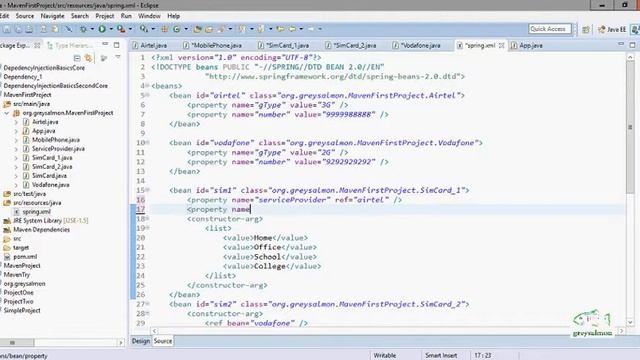Viewport: 640px width, 360px height.
Task: Toggle code folding at line 5 airtel bean
Action: click(x=148, y=95)
